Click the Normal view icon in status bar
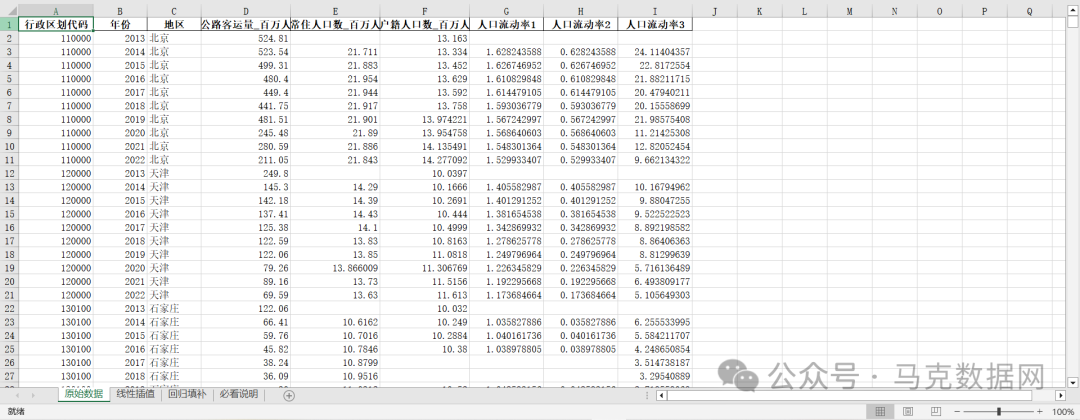 click(880, 411)
